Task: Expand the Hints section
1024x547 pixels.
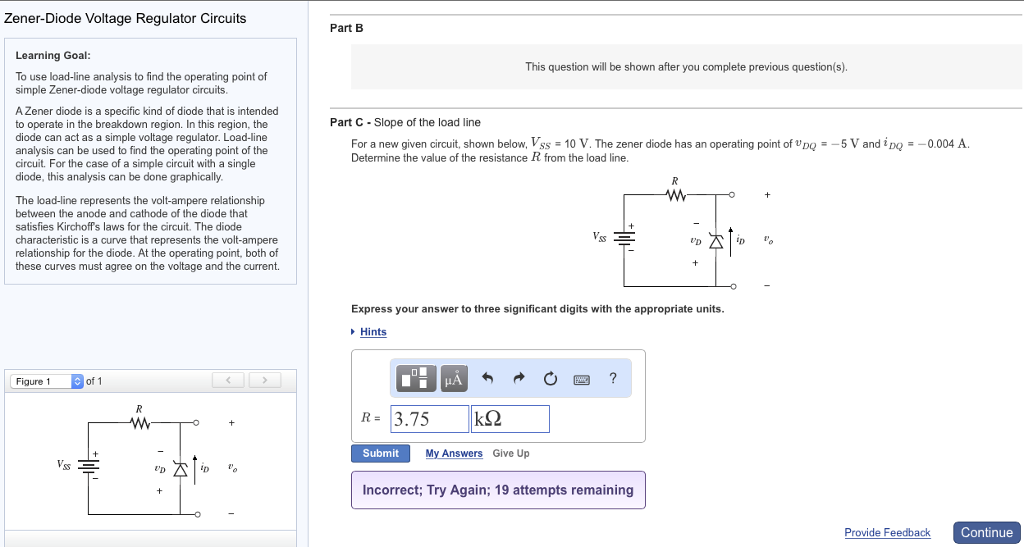Action: (x=372, y=332)
